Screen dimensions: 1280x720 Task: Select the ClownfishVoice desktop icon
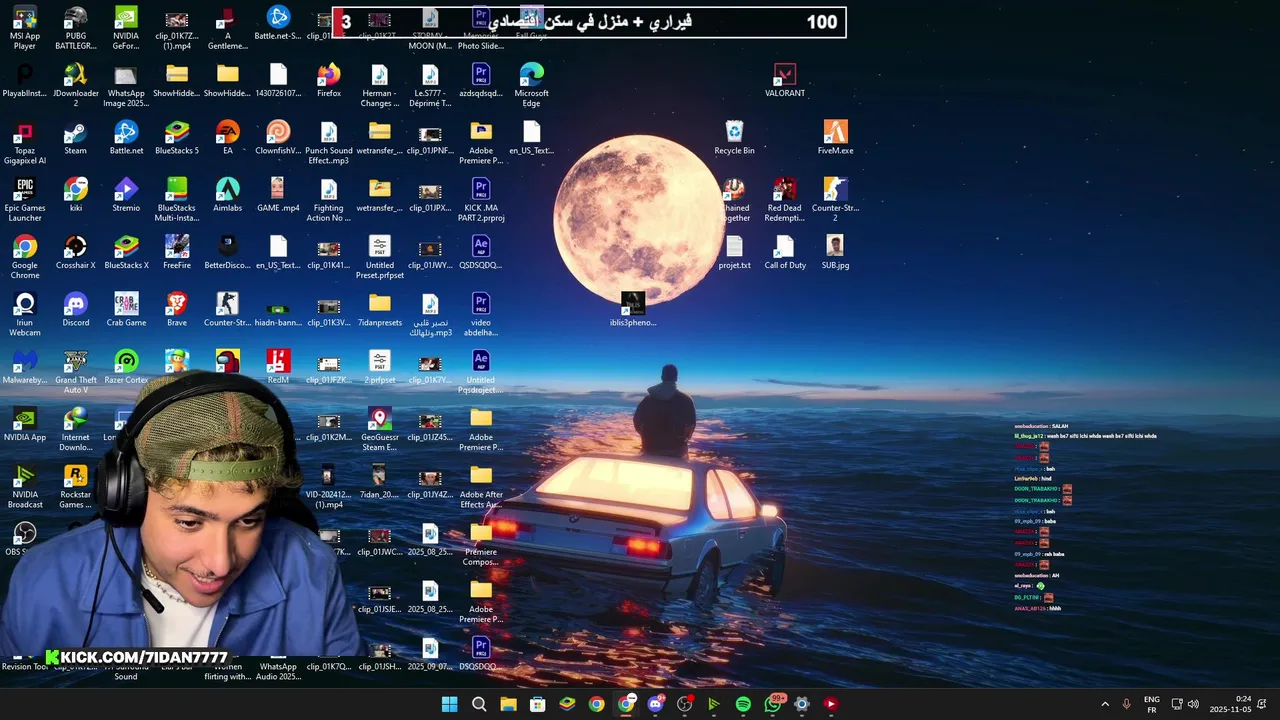point(278,138)
